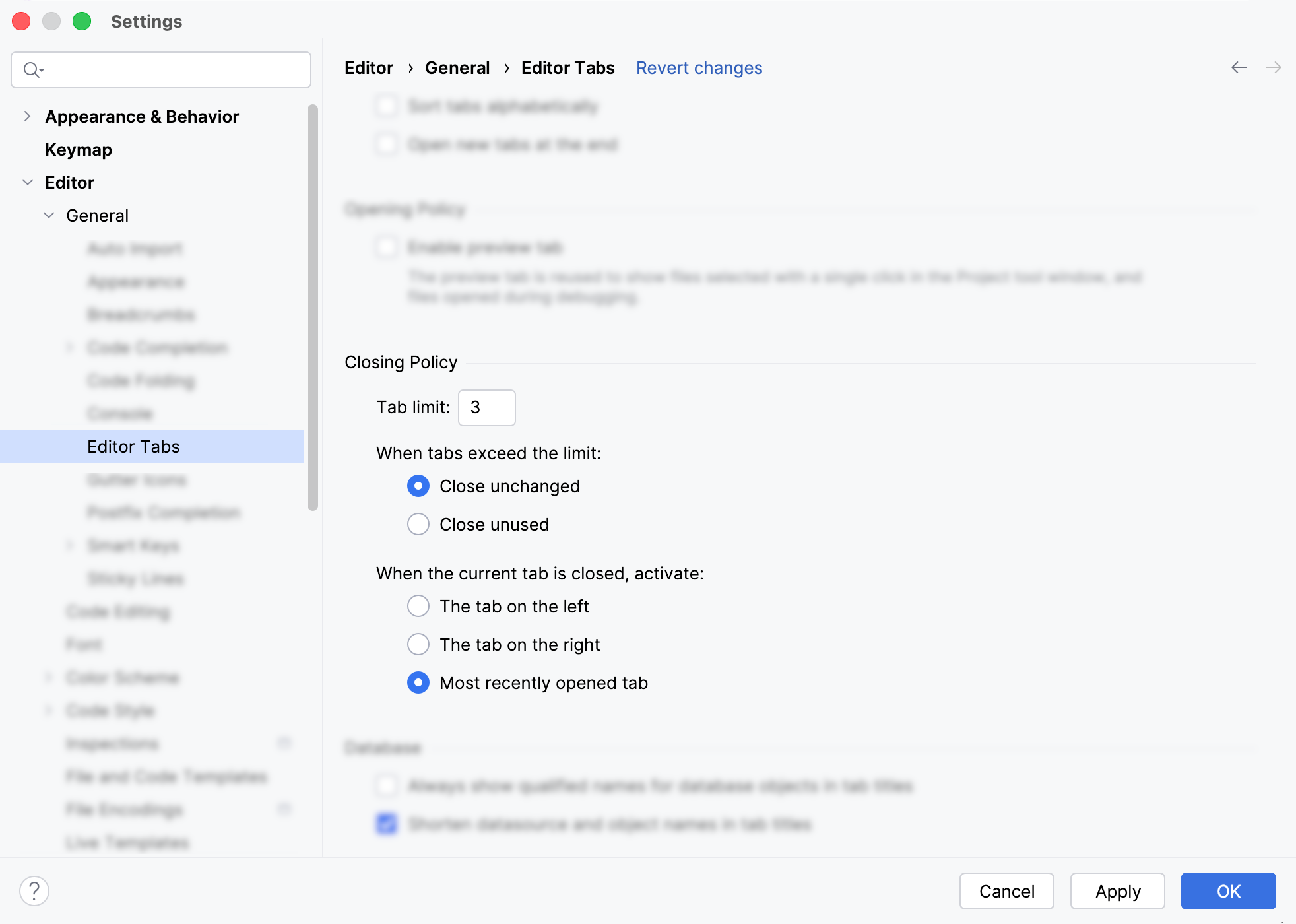Open the Keymap settings page

click(x=79, y=150)
